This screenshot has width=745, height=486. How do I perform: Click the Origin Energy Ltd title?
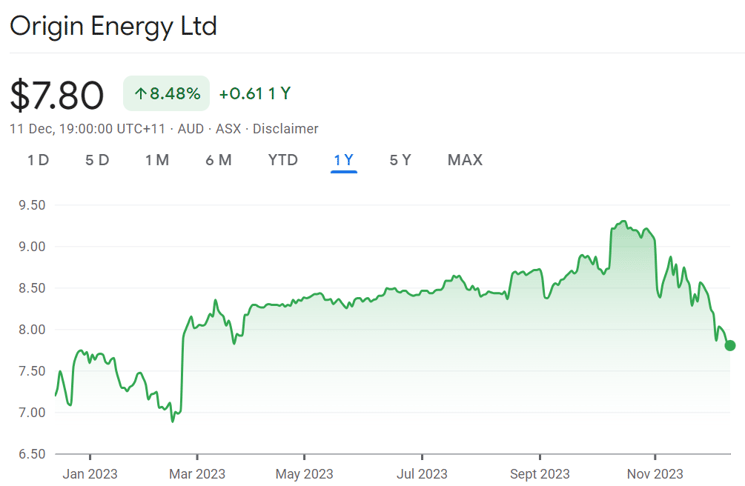click(x=113, y=26)
